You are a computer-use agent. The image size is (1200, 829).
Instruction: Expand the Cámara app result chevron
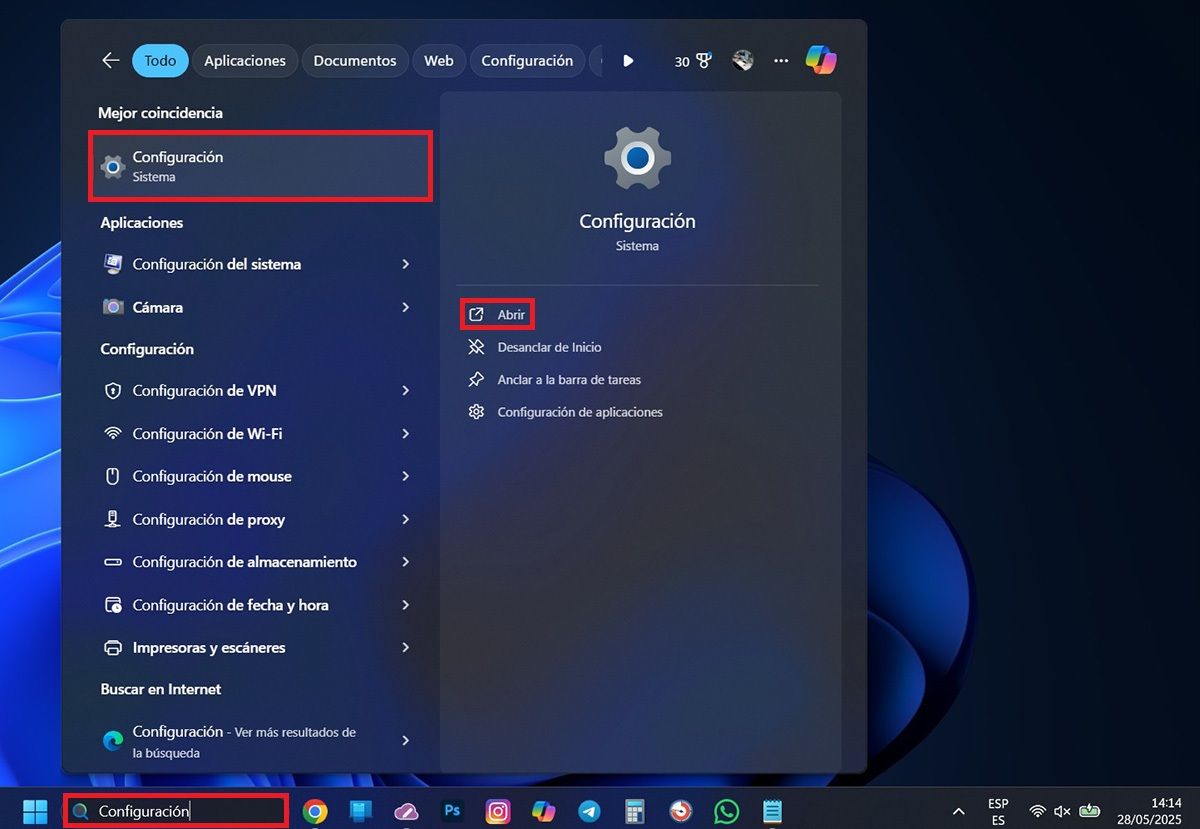point(406,307)
